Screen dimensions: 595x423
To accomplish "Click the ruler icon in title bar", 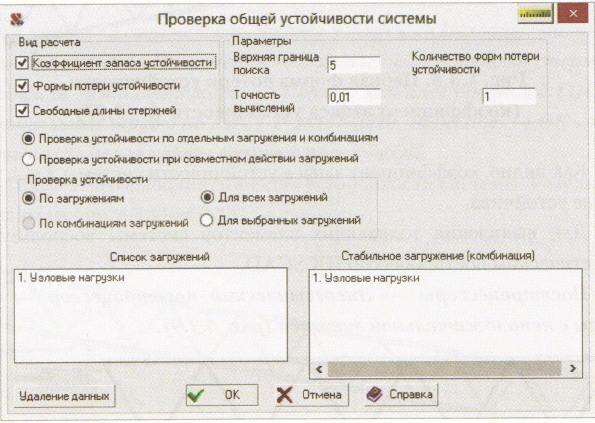I will pyautogui.click(x=535, y=14).
